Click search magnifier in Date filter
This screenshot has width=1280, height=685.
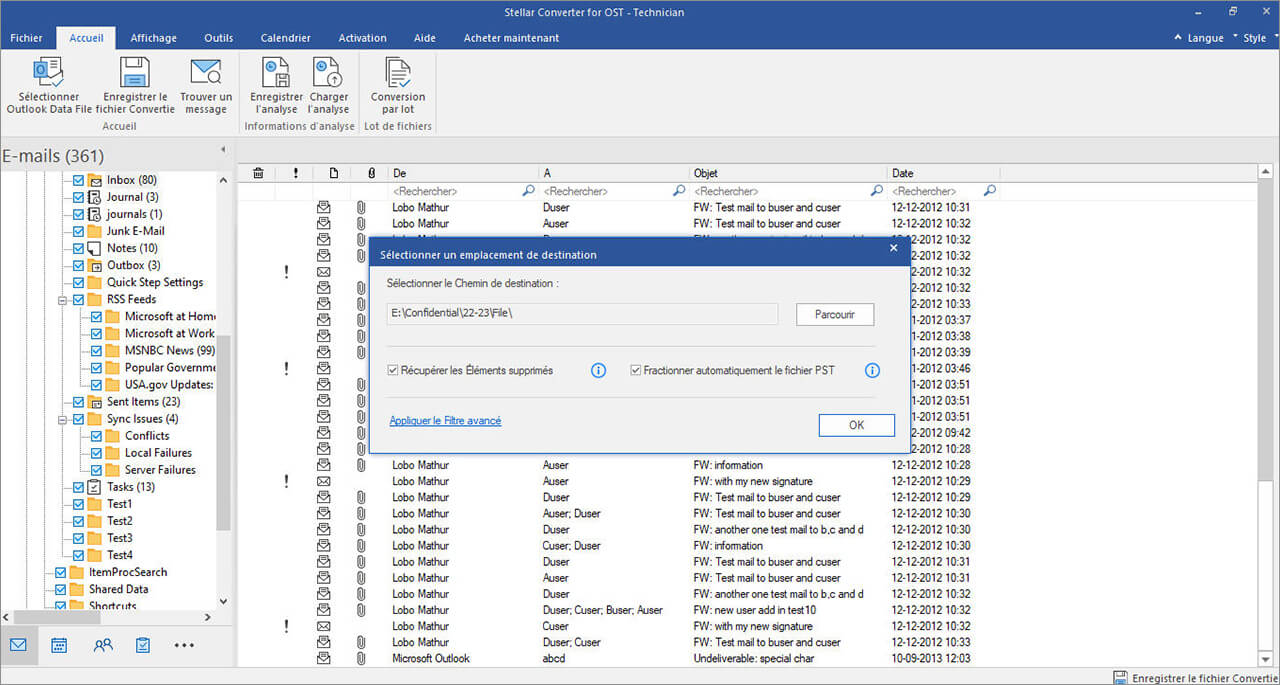(990, 190)
